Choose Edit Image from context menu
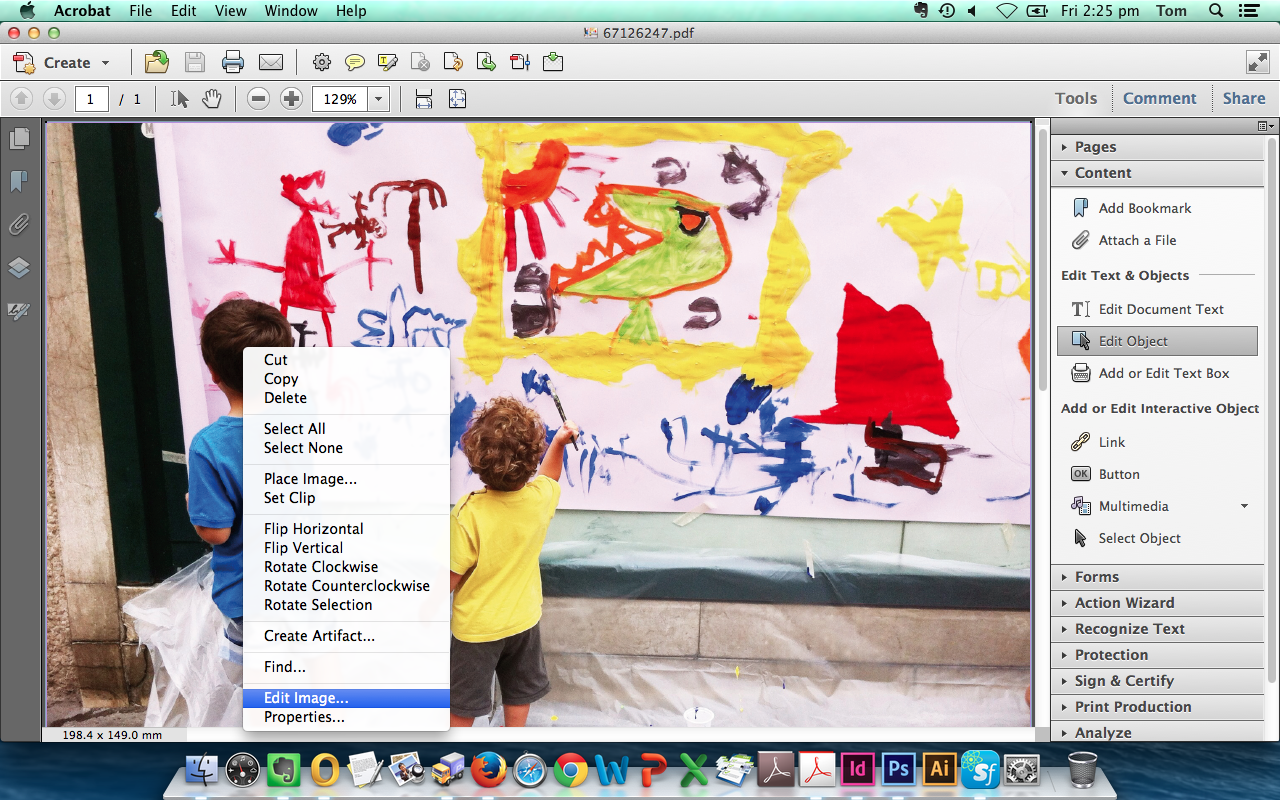Screen dimensions: 1280x800 346,698
